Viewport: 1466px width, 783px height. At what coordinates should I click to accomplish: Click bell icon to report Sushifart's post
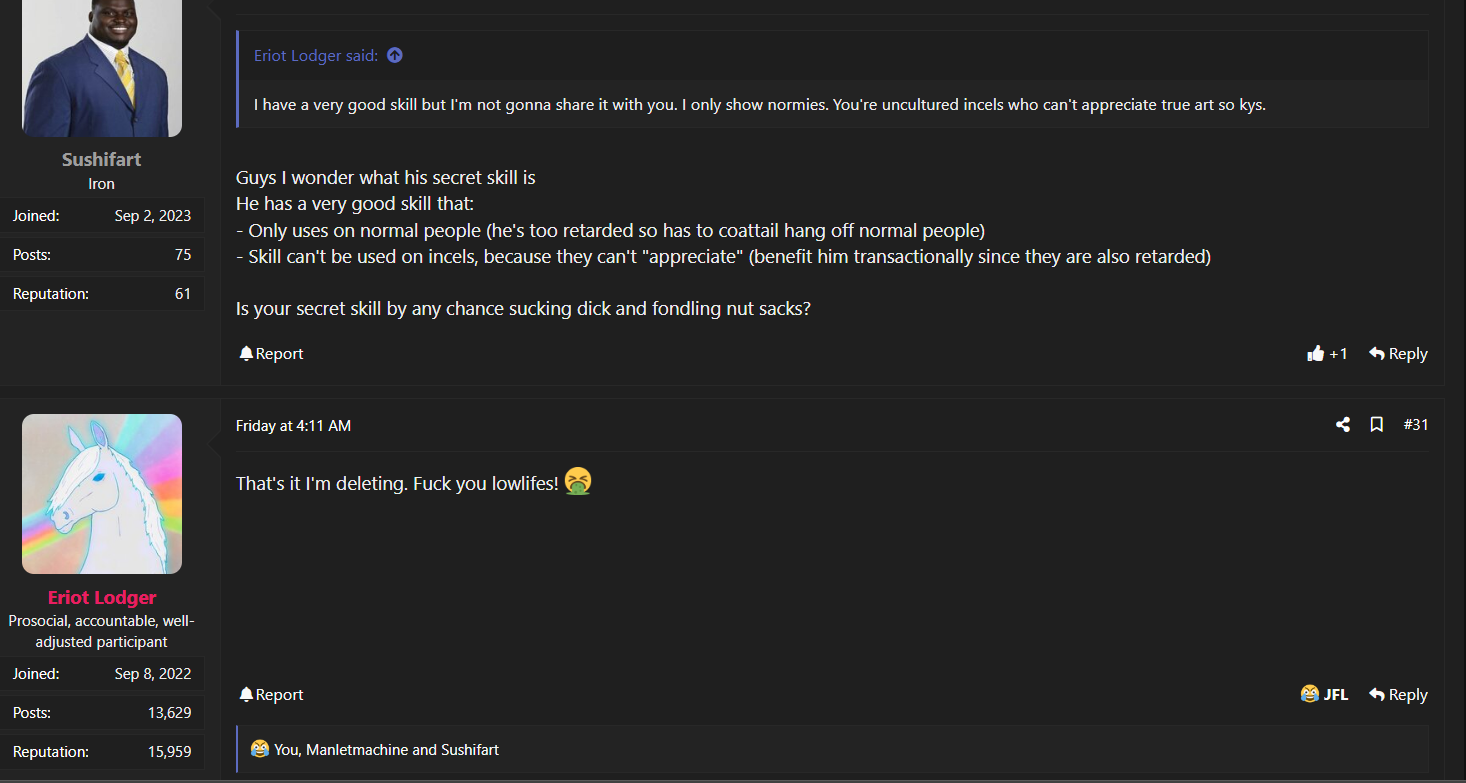[x=246, y=354]
